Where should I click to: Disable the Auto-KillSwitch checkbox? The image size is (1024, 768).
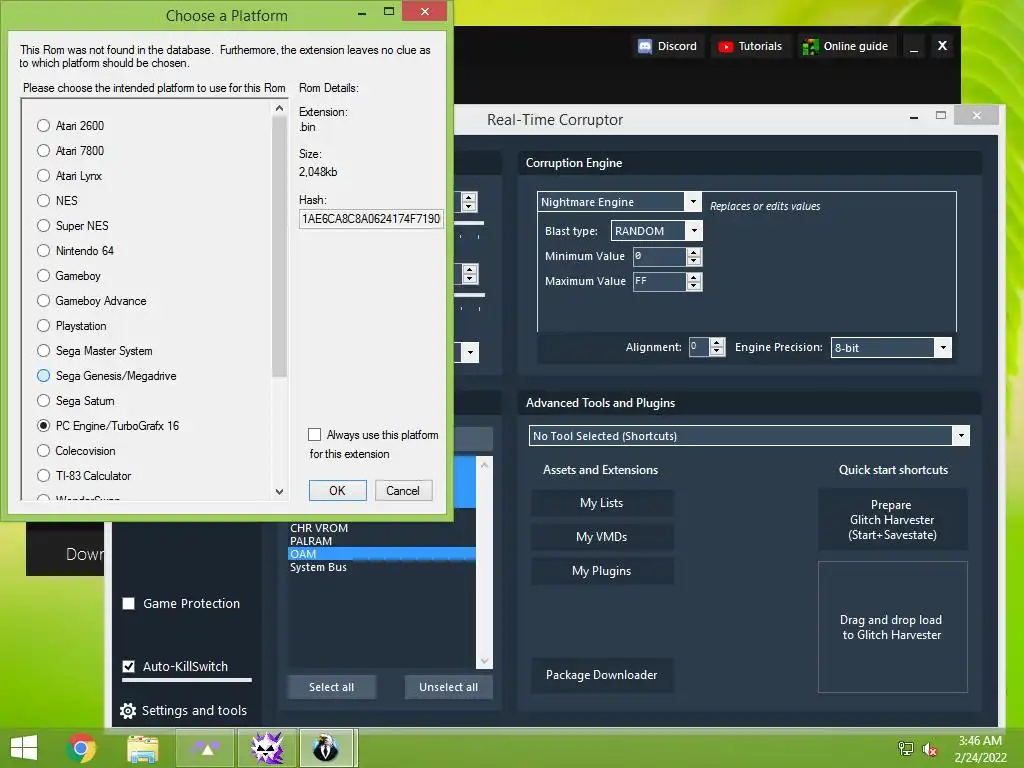(x=129, y=666)
